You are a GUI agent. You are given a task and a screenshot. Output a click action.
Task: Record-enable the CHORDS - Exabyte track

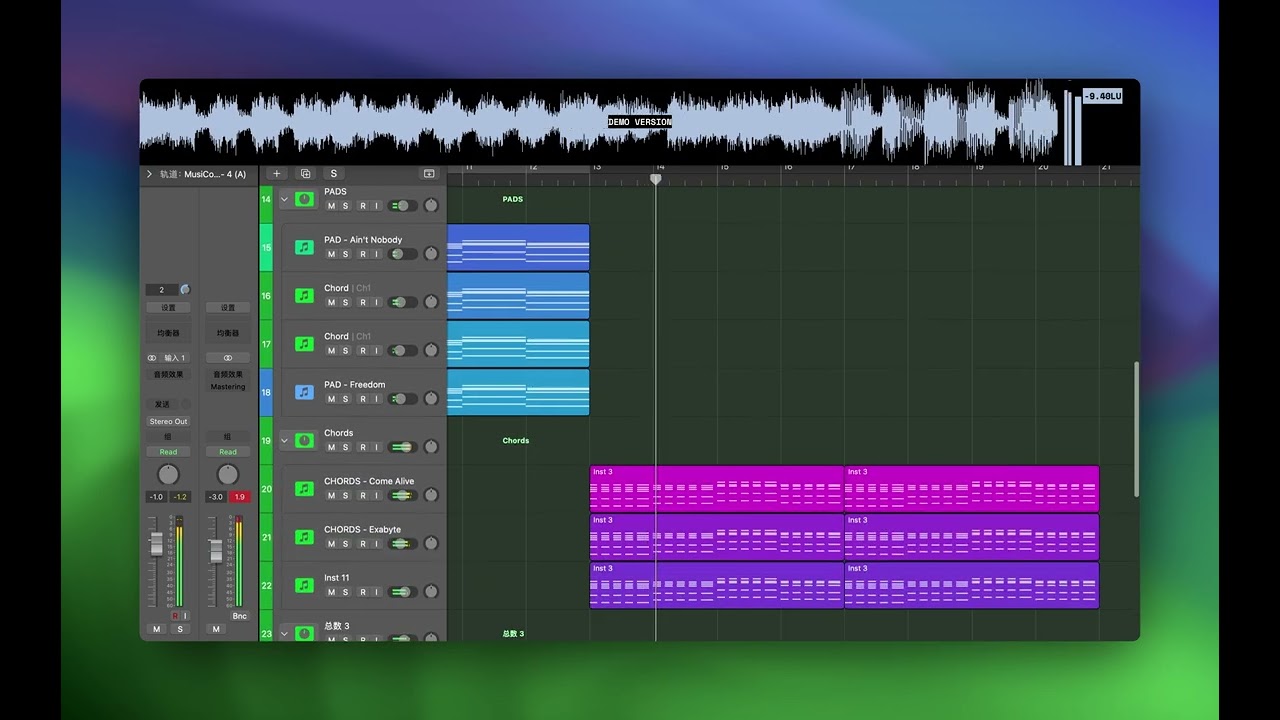pyautogui.click(x=362, y=544)
